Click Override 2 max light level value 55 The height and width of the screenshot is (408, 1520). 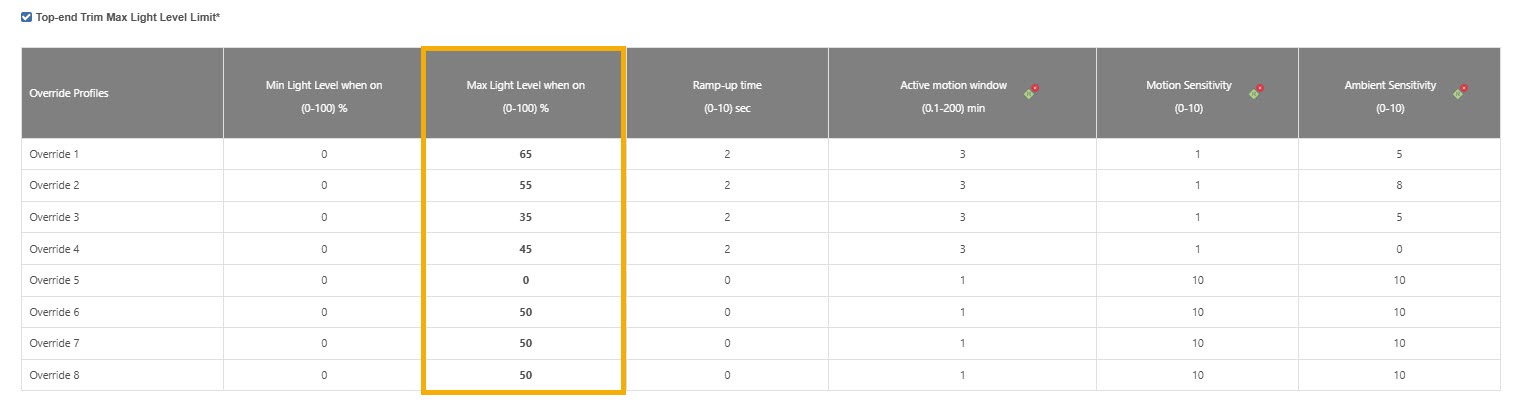tap(525, 186)
